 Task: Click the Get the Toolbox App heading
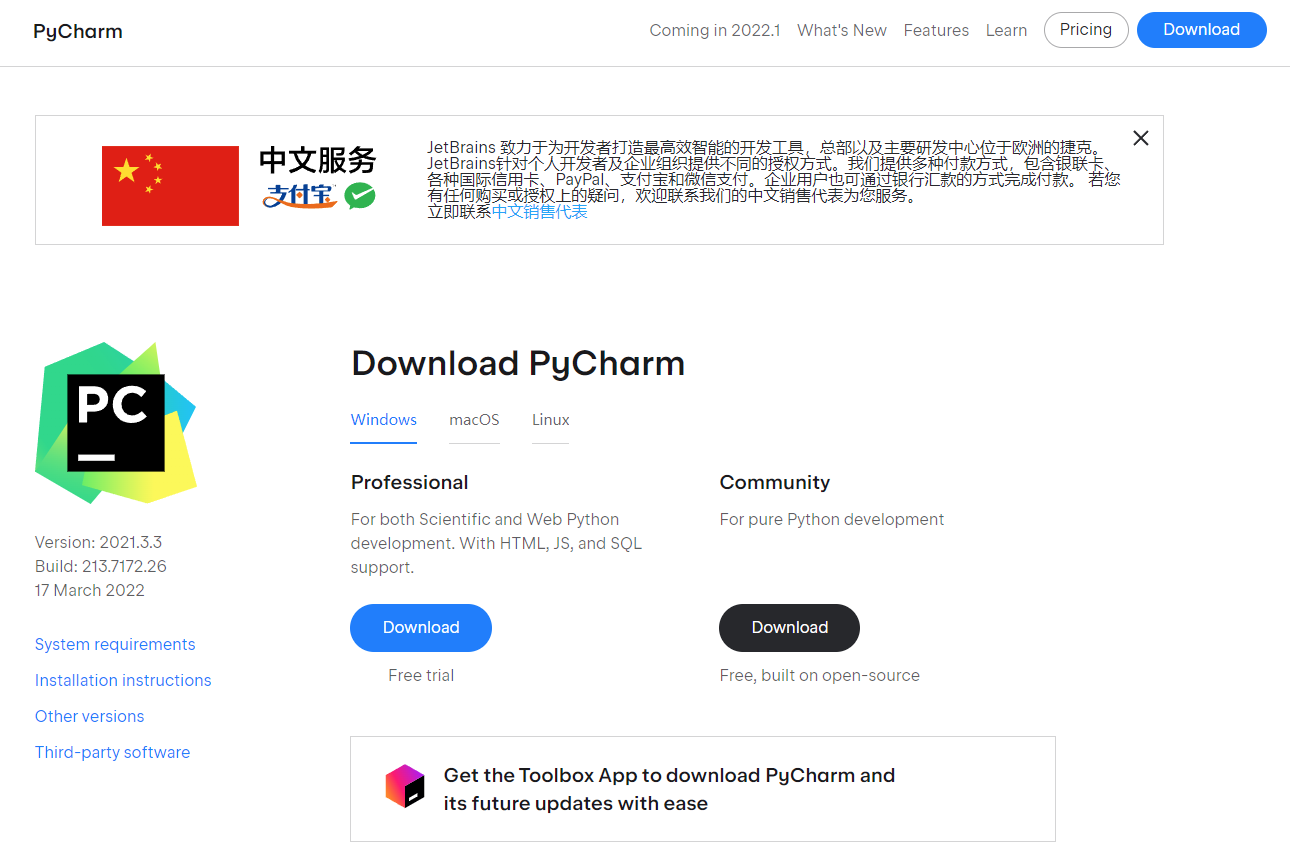click(x=669, y=789)
